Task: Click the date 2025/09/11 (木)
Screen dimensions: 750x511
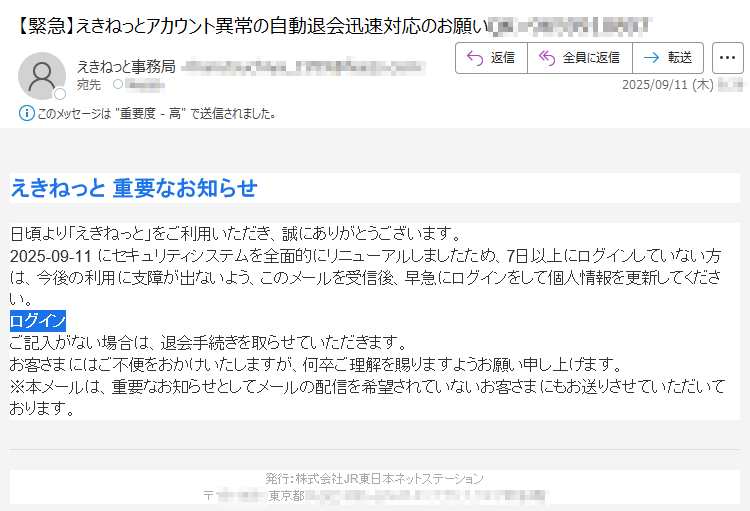Action: pyautogui.click(x=668, y=85)
